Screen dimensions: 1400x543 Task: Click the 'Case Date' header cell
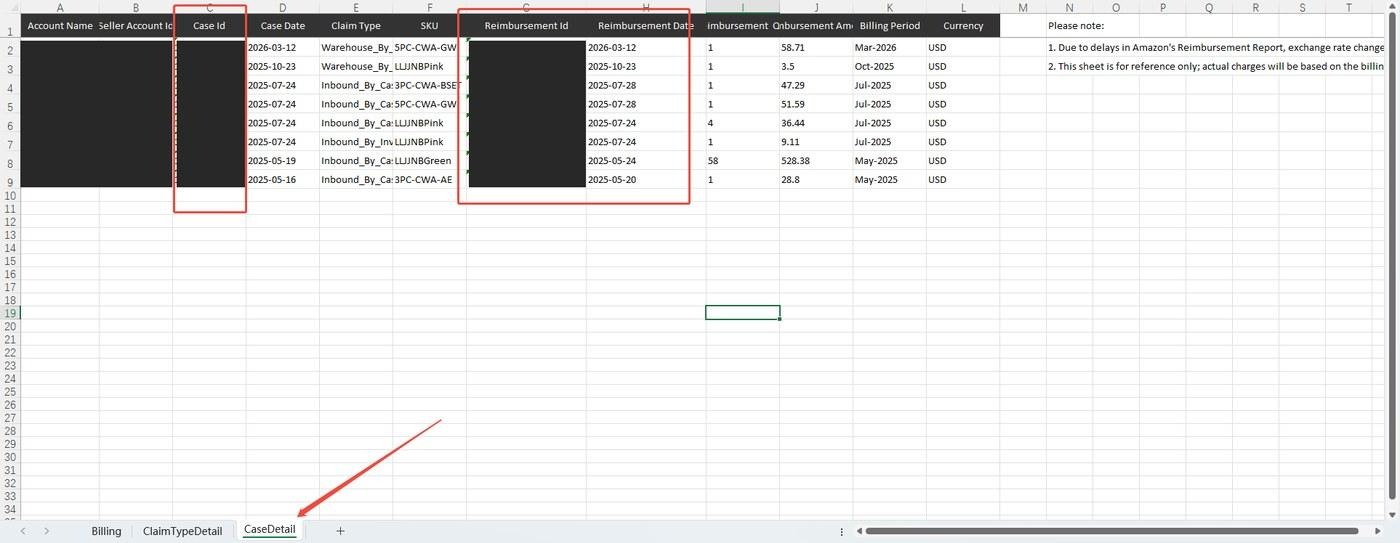(x=283, y=25)
